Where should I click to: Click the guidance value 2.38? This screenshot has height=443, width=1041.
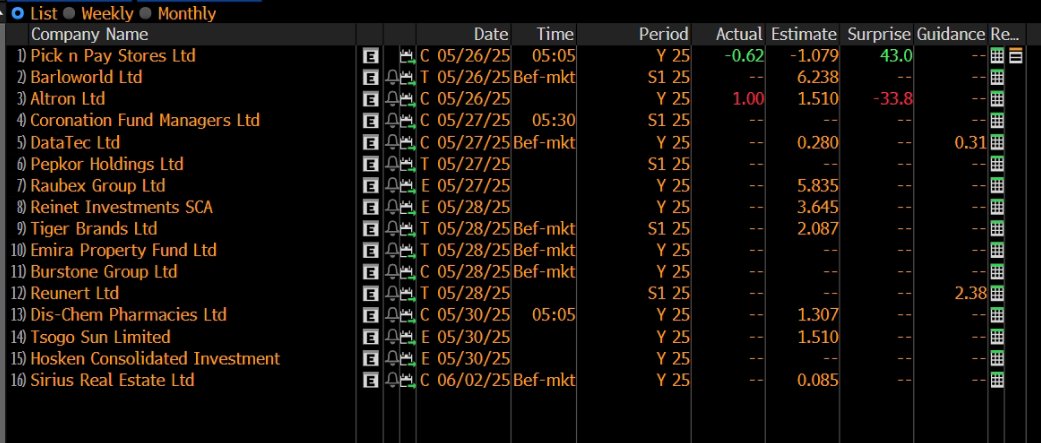click(970, 294)
